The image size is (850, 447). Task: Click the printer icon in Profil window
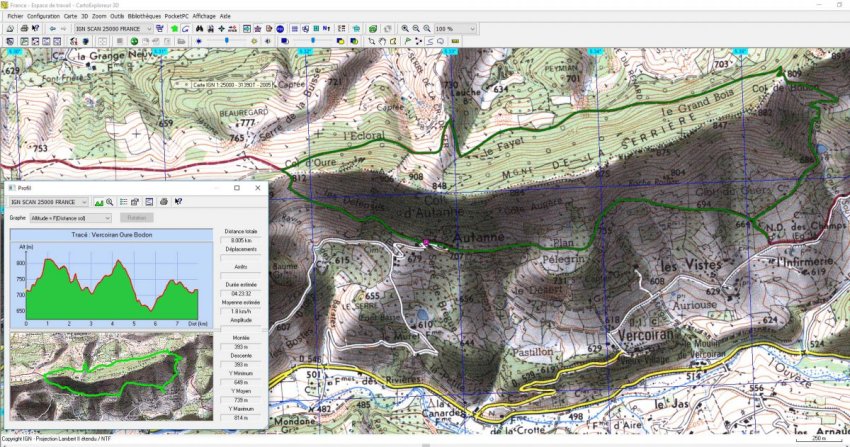point(164,202)
